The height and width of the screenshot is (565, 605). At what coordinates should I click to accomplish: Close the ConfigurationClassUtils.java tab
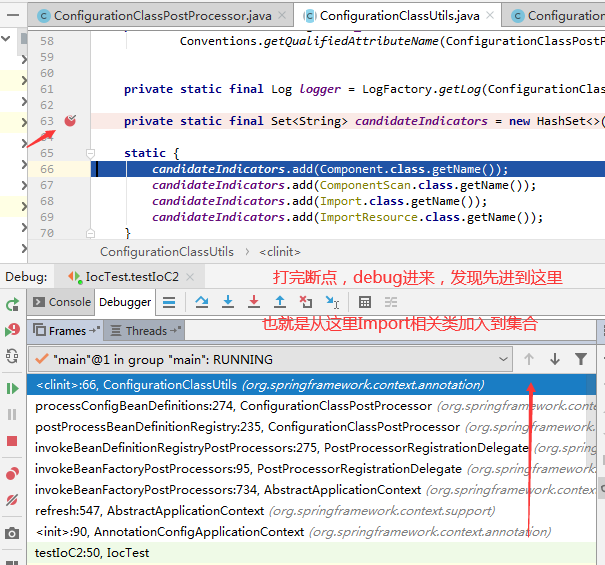pyautogui.click(x=490, y=15)
